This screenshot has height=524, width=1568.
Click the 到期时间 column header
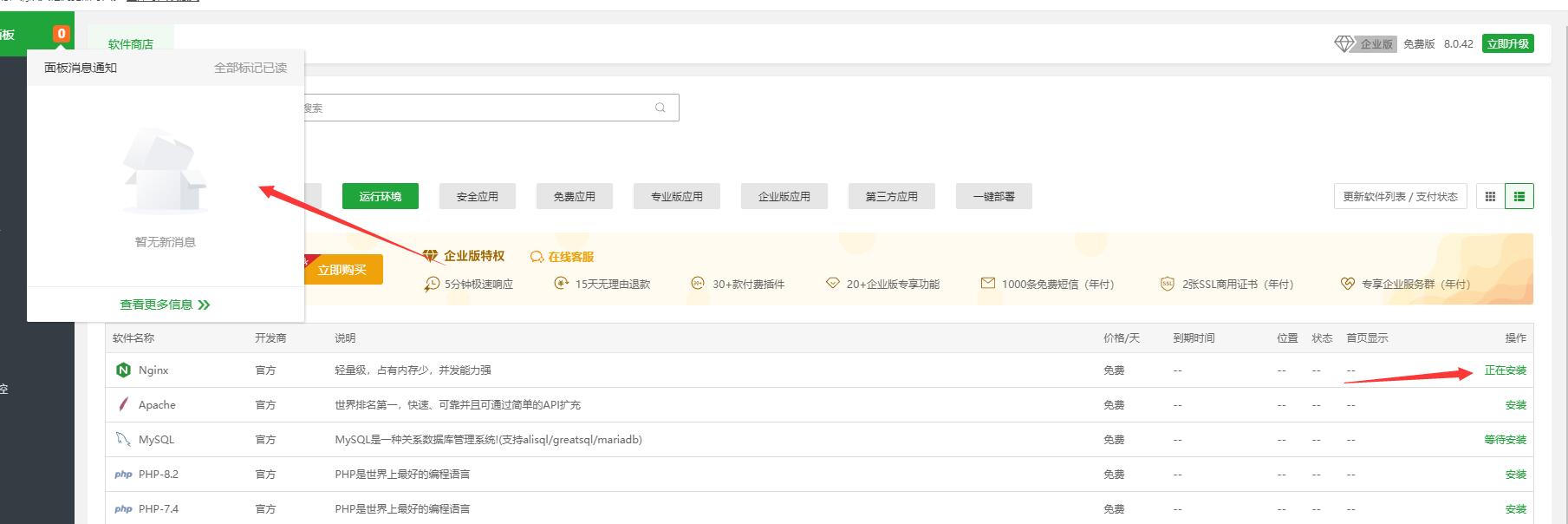point(1194,338)
